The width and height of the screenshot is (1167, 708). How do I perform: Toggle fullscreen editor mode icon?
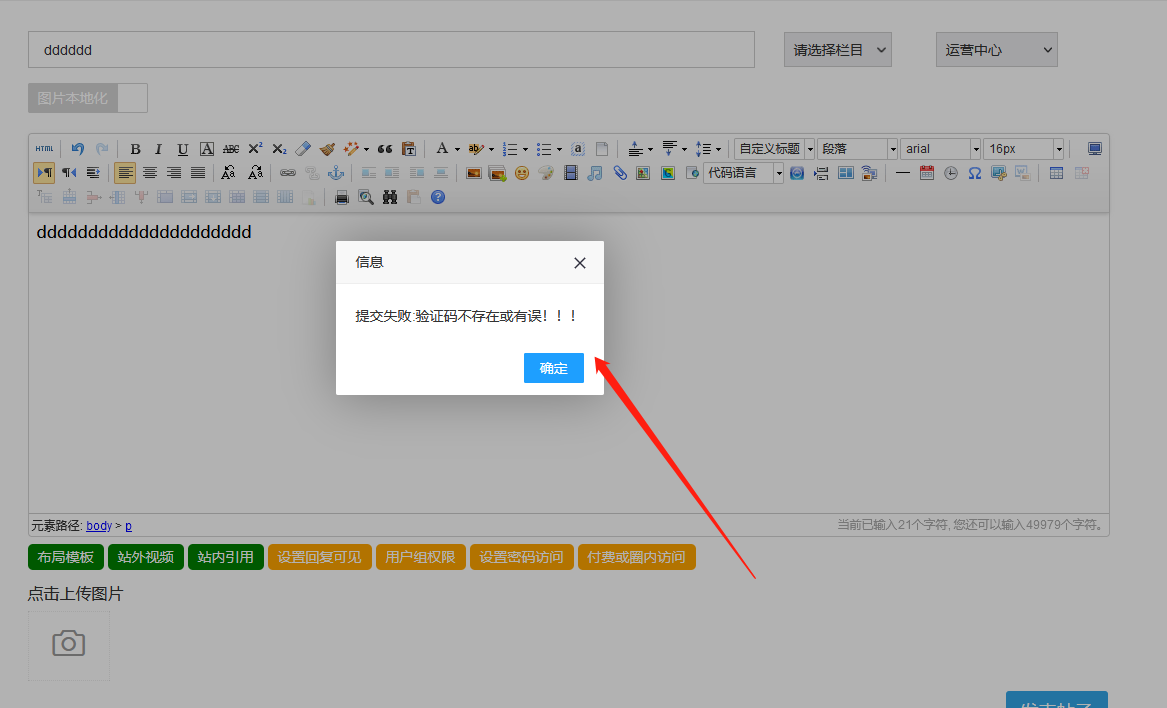click(x=1095, y=149)
